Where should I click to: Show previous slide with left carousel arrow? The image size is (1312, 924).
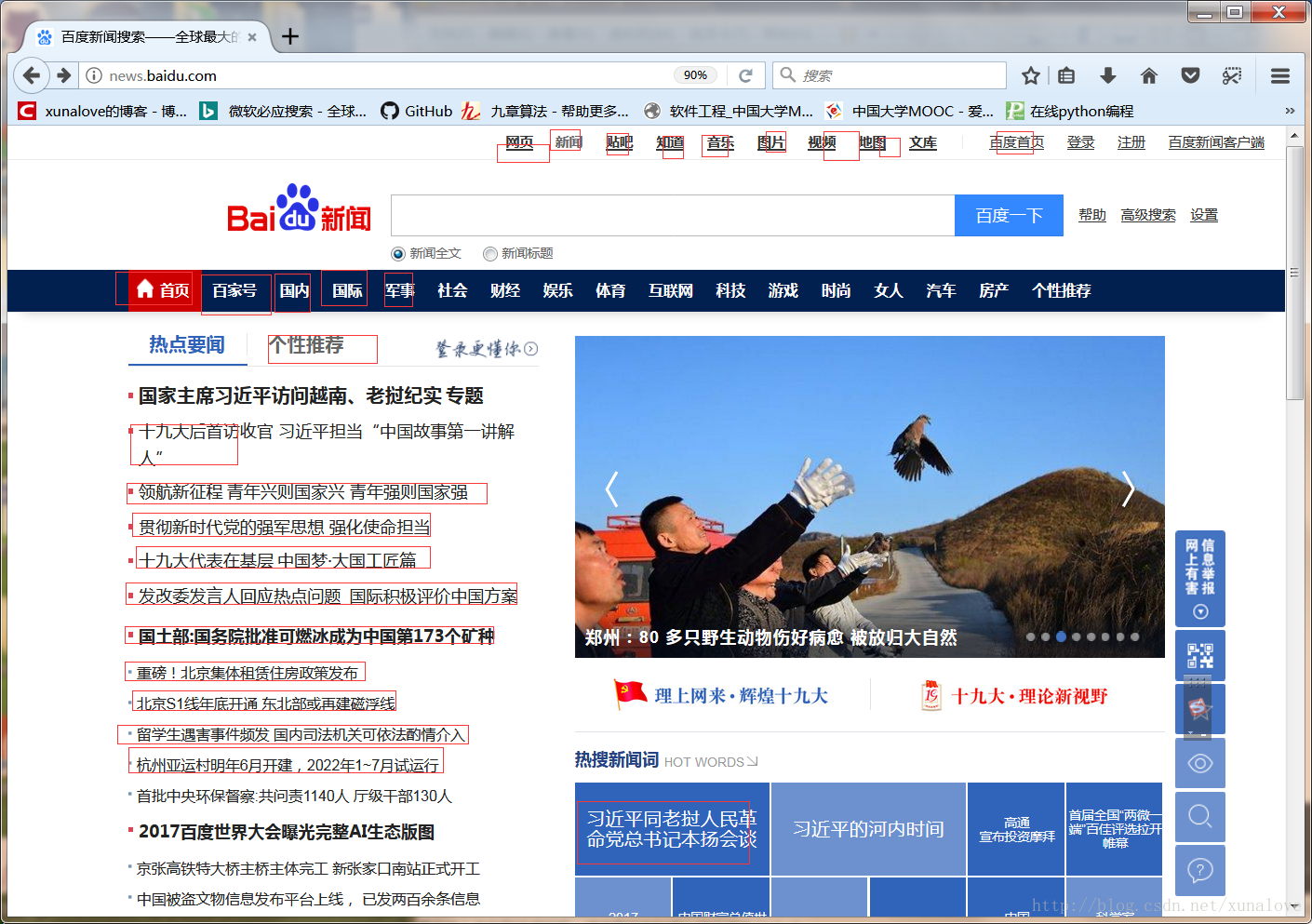[611, 489]
